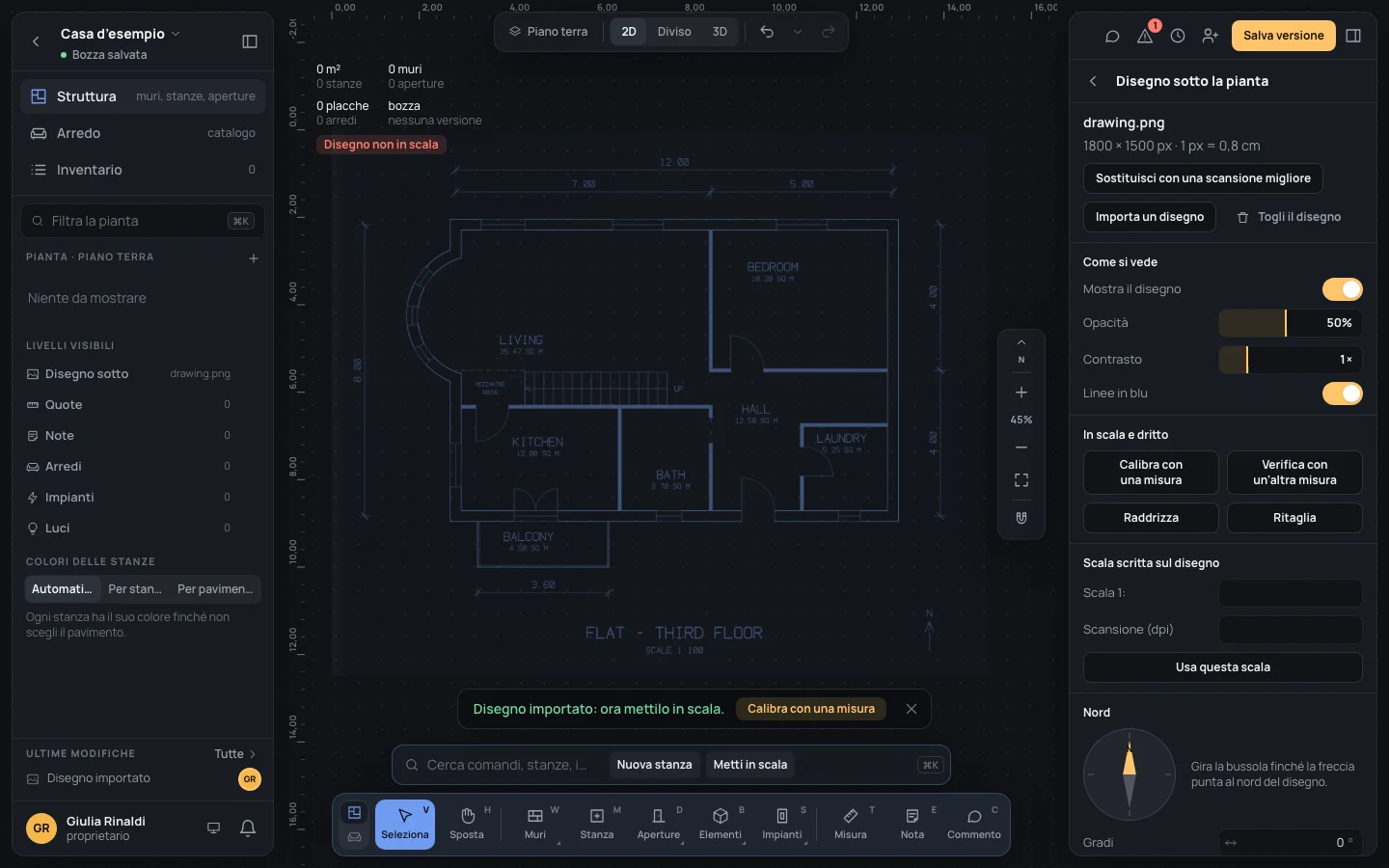The height and width of the screenshot is (868, 1389).
Task: Choose the Aperture tool in toolbar
Action: point(659,825)
